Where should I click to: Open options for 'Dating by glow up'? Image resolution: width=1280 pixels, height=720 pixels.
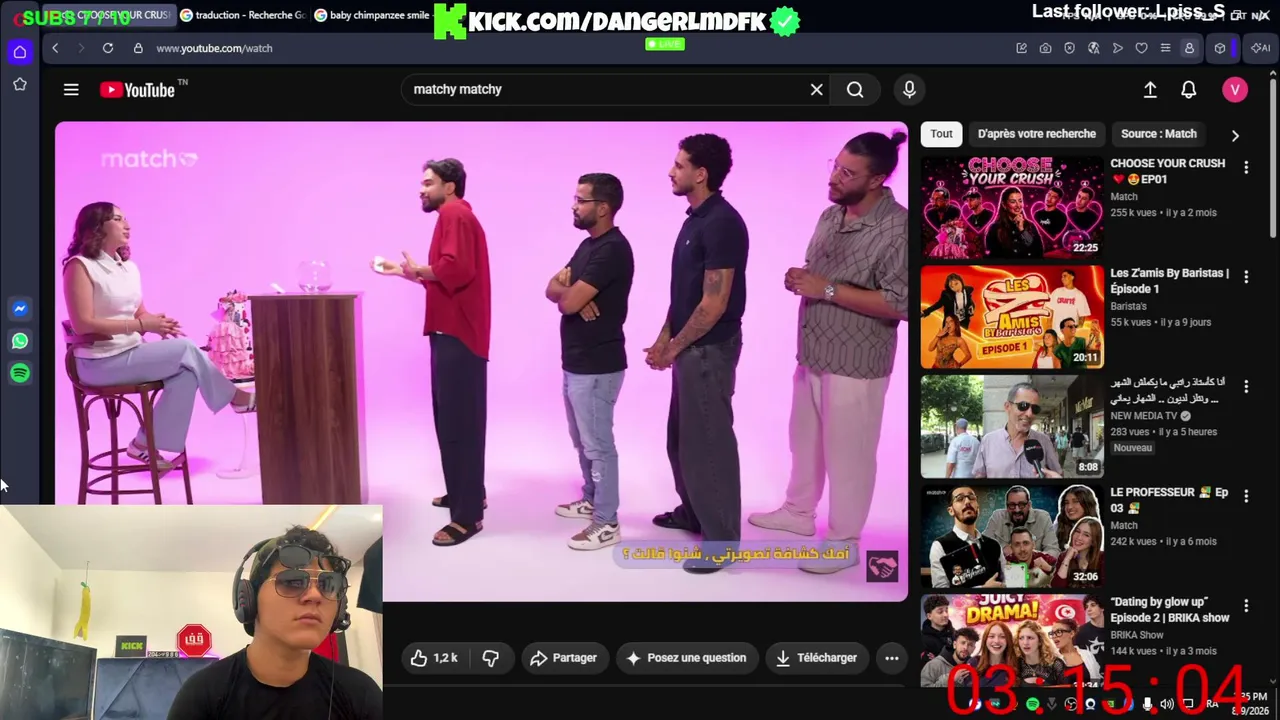click(x=1246, y=606)
